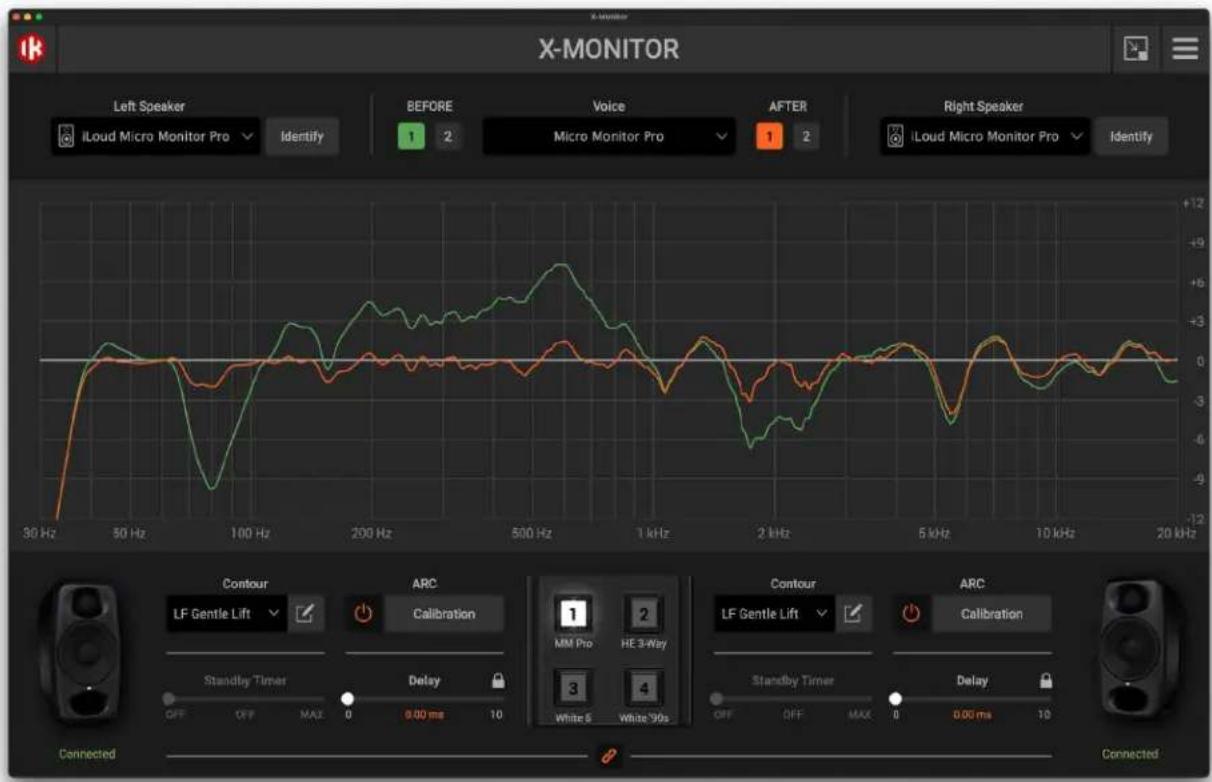The height and width of the screenshot is (782, 1212).
Task: Edit the left speaker Contour preset
Action: pyautogui.click(x=305, y=614)
